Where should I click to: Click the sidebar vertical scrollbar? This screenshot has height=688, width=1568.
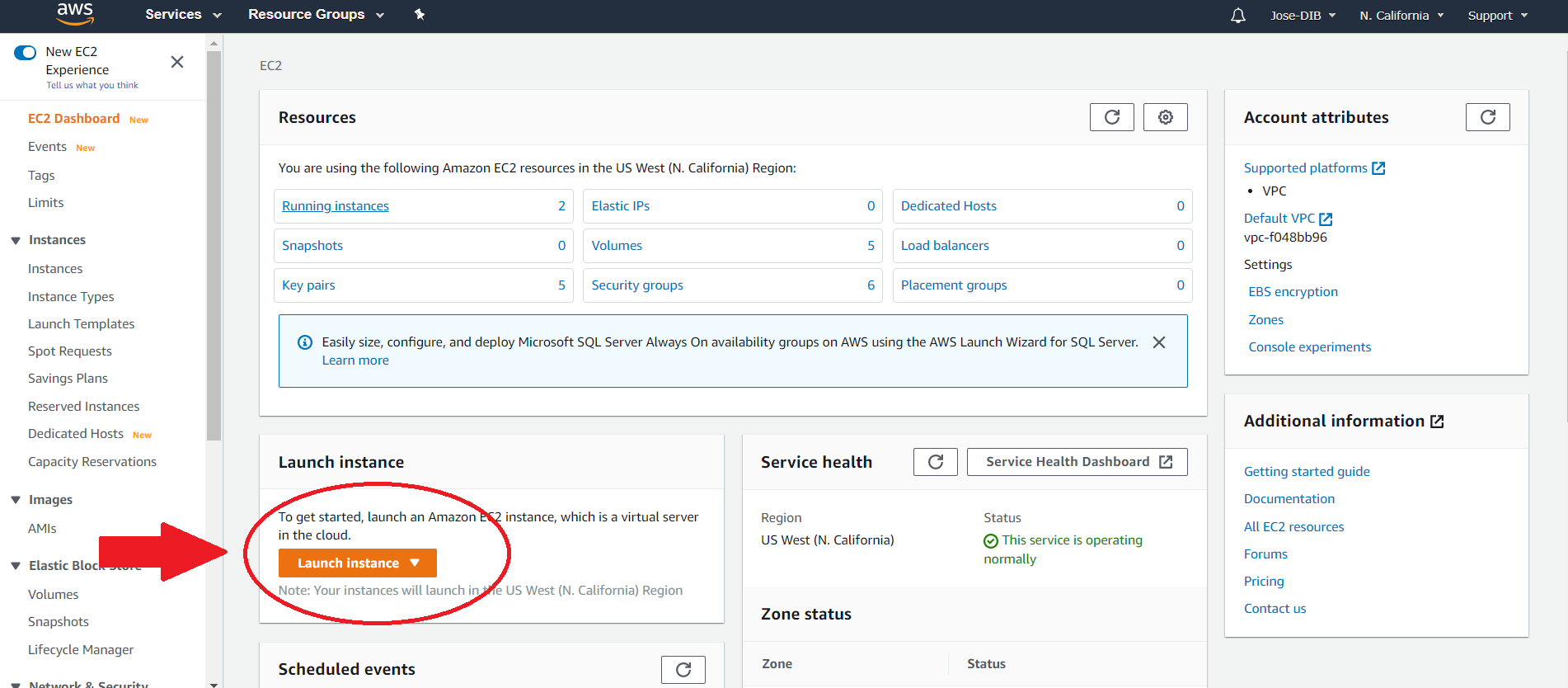tap(214, 246)
